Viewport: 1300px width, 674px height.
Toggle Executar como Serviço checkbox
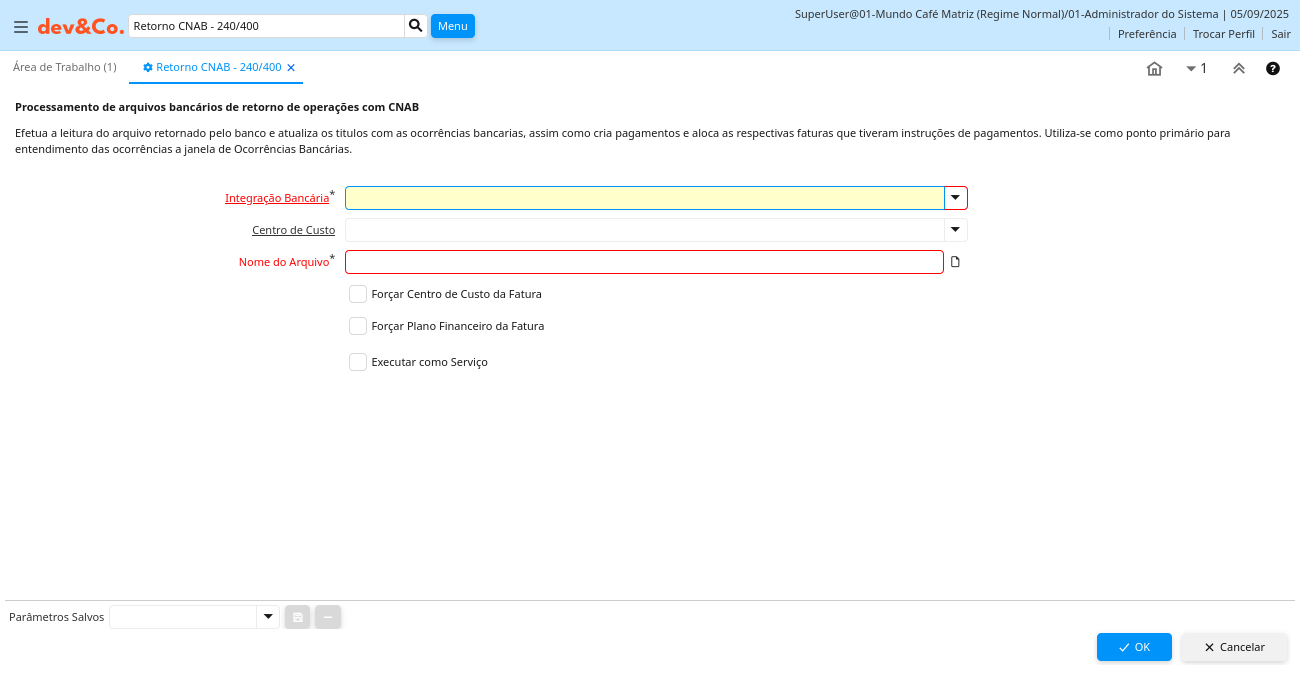click(x=358, y=362)
